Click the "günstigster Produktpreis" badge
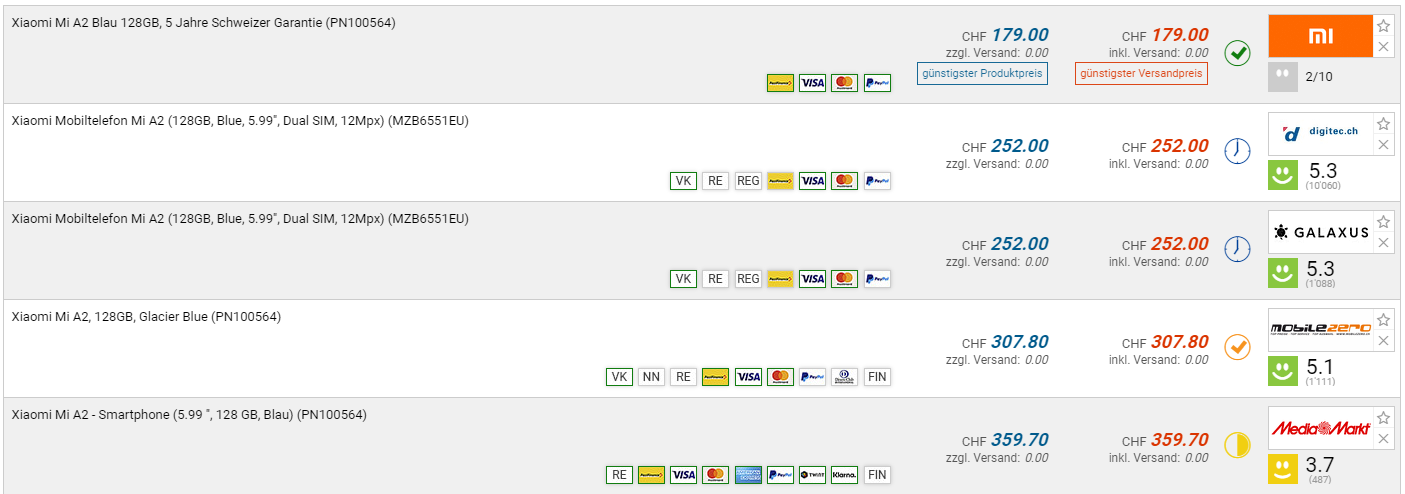This screenshot has width=1405, height=494. [982, 74]
